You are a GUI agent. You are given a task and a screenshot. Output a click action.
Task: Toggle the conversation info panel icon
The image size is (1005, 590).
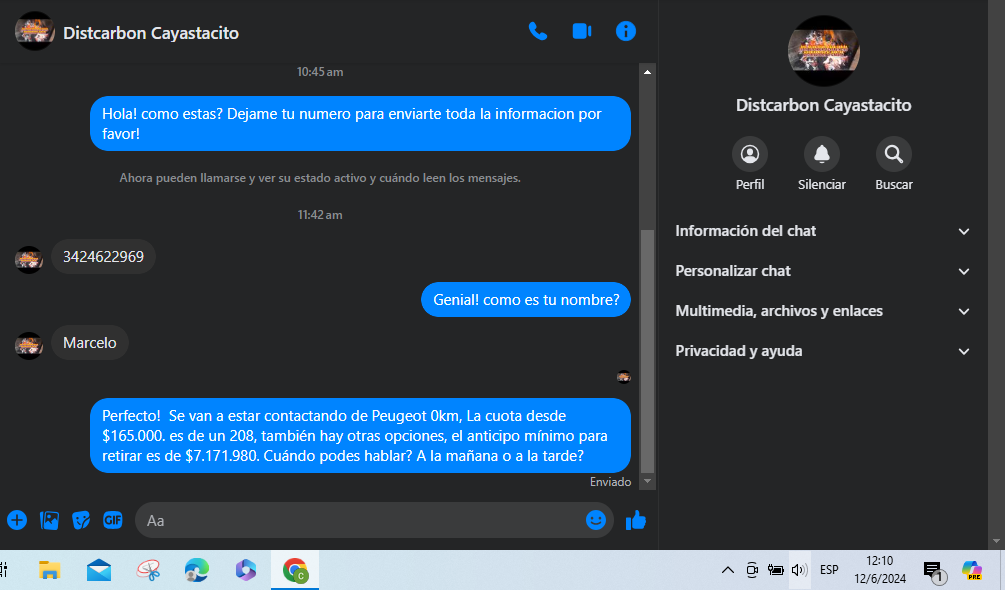tap(626, 31)
